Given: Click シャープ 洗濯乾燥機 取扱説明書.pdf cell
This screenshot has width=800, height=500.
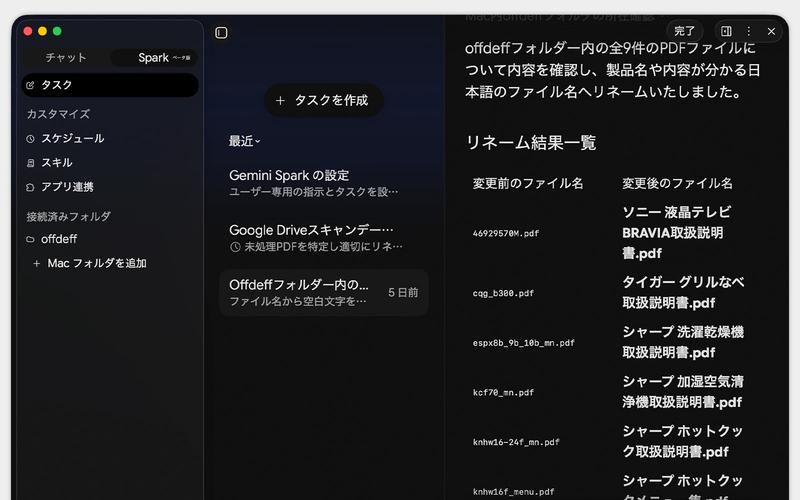Looking at the screenshot, I should tap(683, 342).
